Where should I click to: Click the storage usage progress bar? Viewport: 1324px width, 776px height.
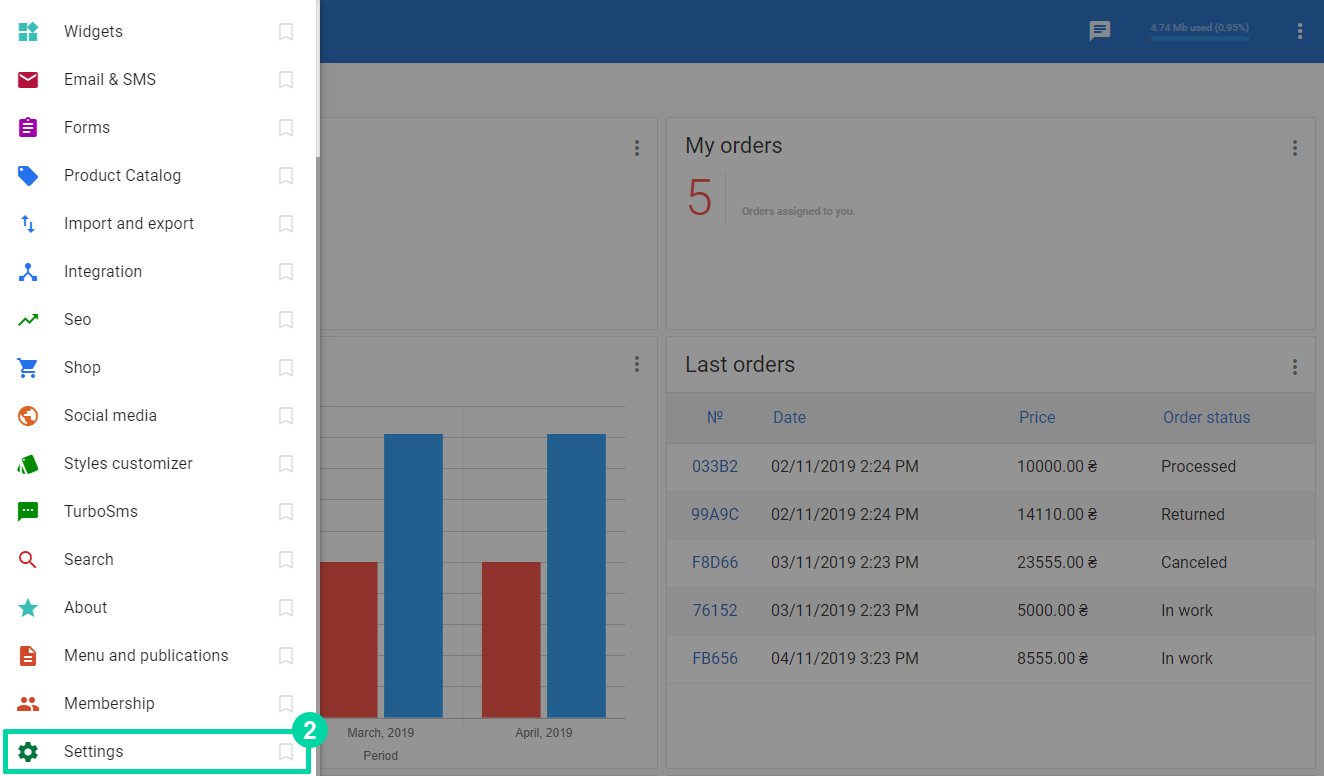tap(1199, 38)
